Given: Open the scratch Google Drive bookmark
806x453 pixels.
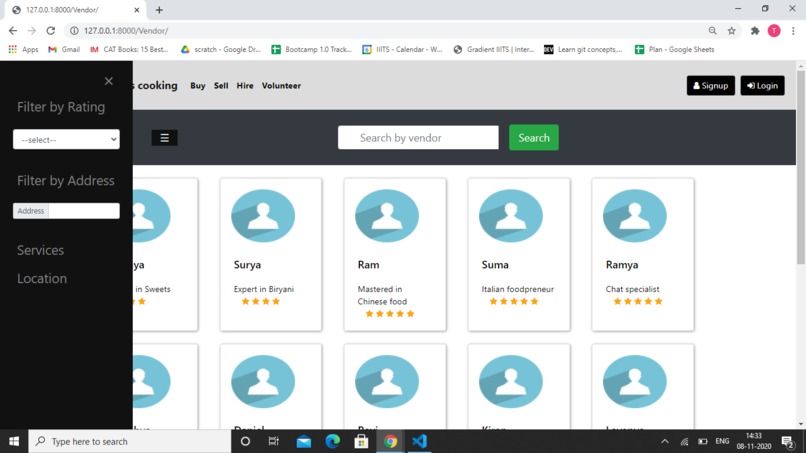Looking at the screenshot, I should (x=221, y=49).
